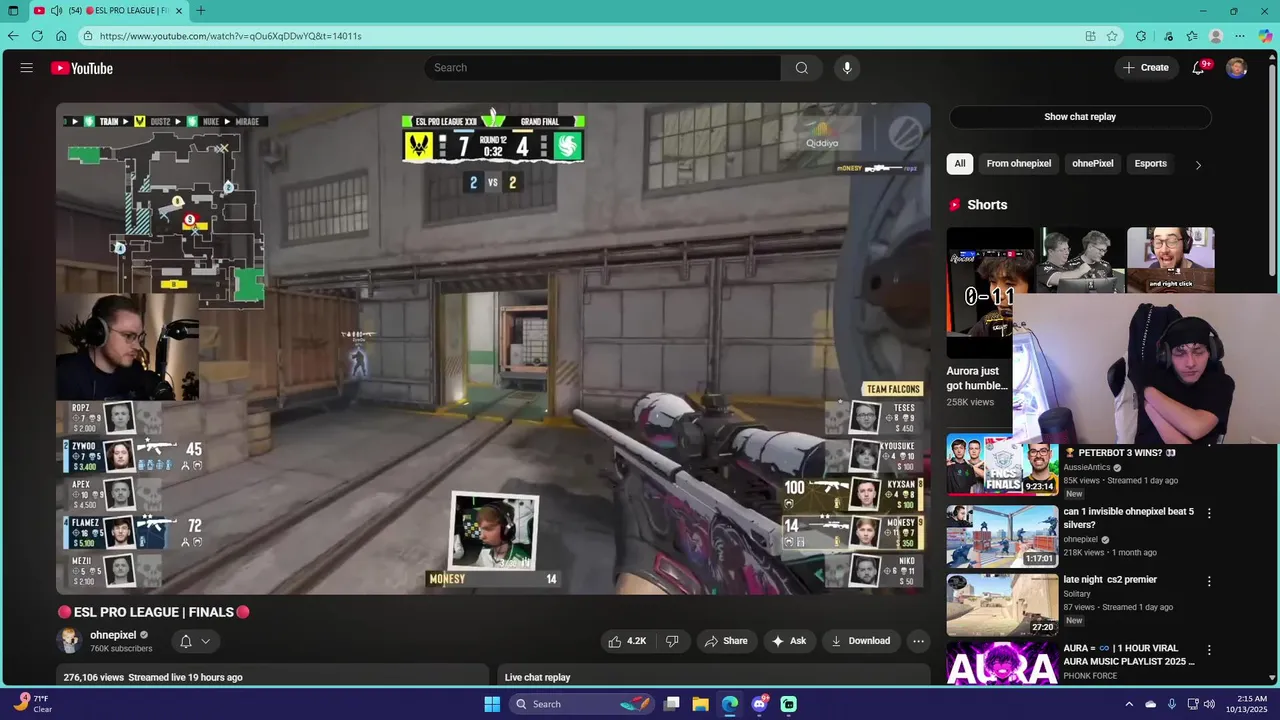The height and width of the screenshot is (720, 1280).
Task: Add this page to favorites
Action: click(x=1112, y=36)
